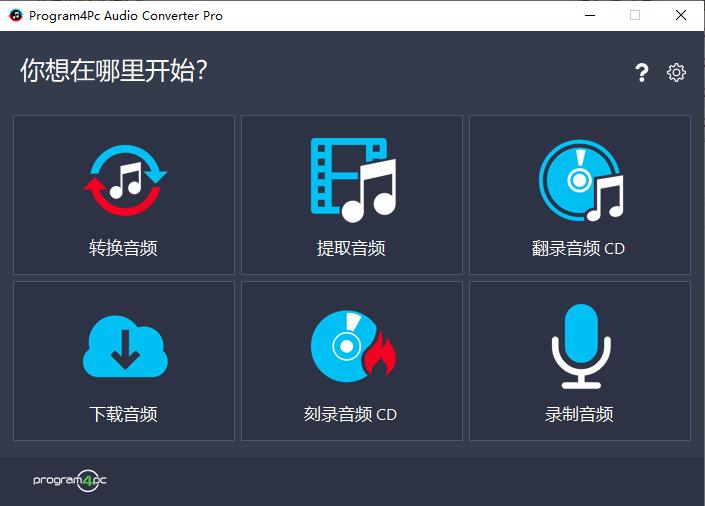Click the 提取音频 label
Screen dimensions: 705x506
(351, 248)
